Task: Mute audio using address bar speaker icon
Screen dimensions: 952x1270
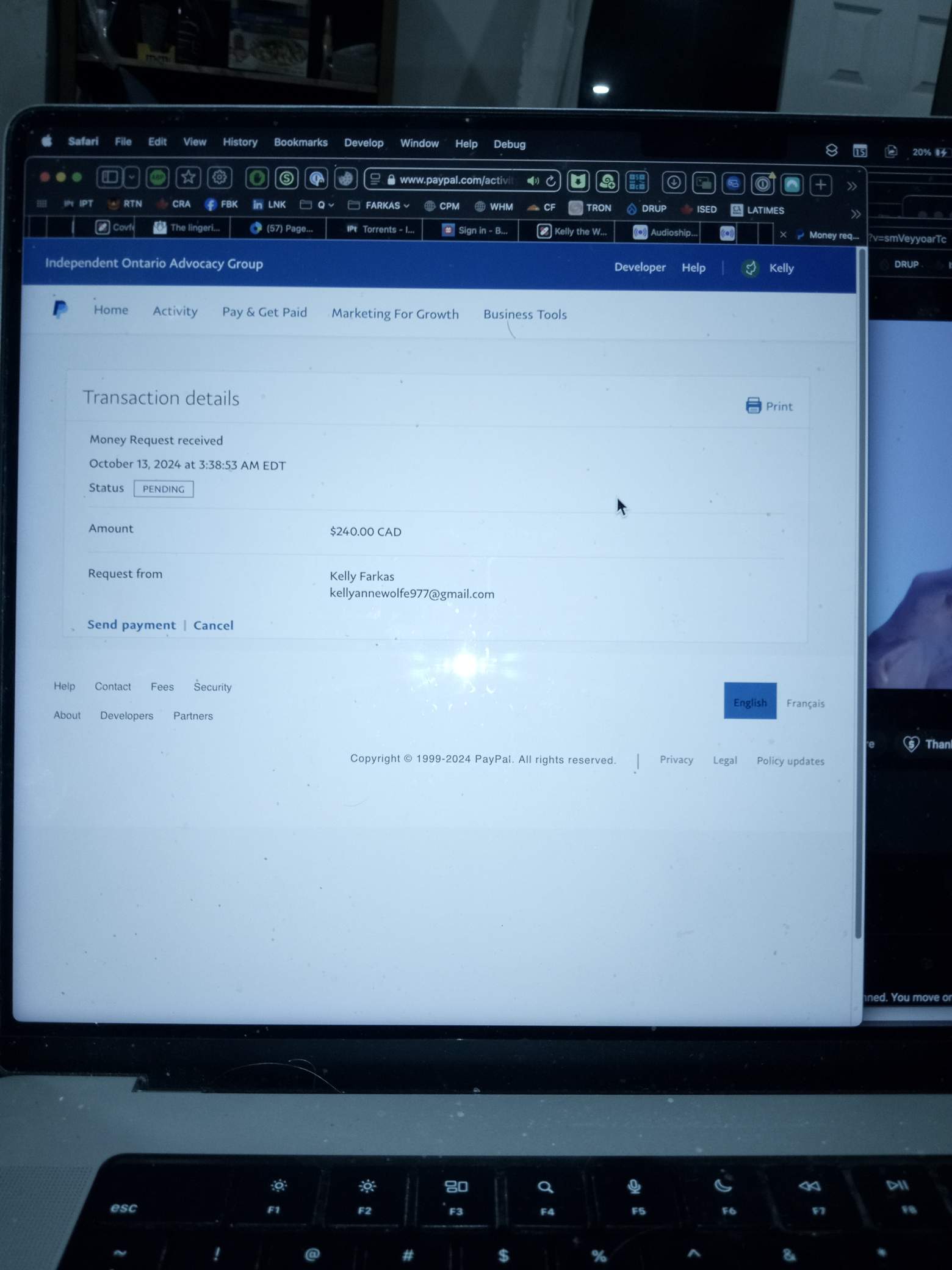Action: (x=533, y=181)
